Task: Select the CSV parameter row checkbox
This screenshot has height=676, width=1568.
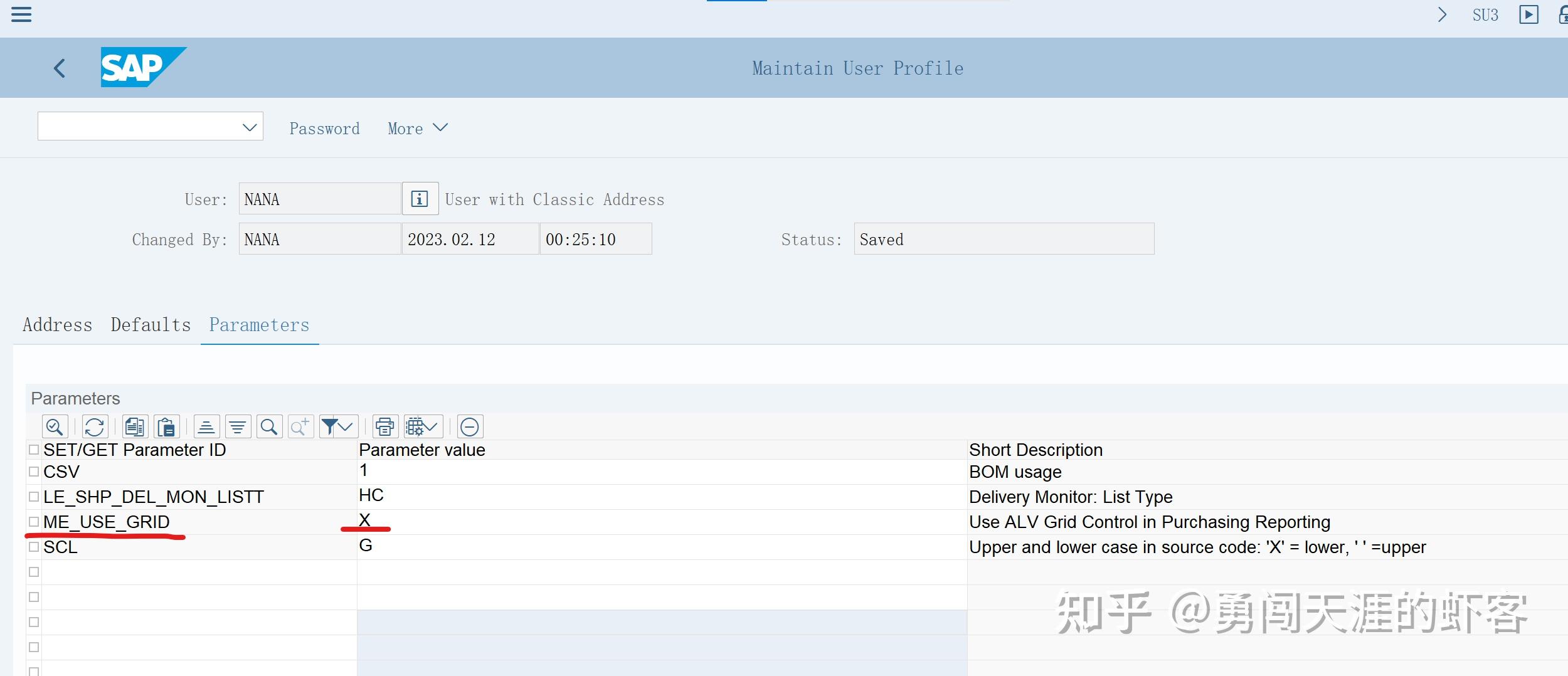Action: [x=34, y=471]
